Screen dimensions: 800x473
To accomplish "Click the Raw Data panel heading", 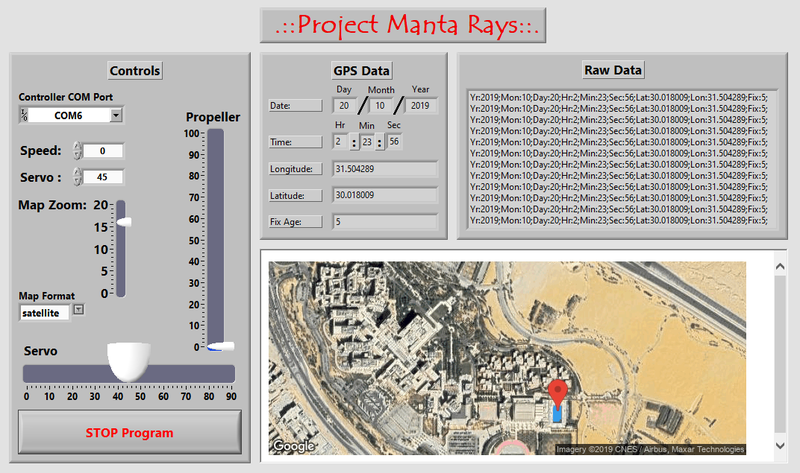I will pos(613,70).
